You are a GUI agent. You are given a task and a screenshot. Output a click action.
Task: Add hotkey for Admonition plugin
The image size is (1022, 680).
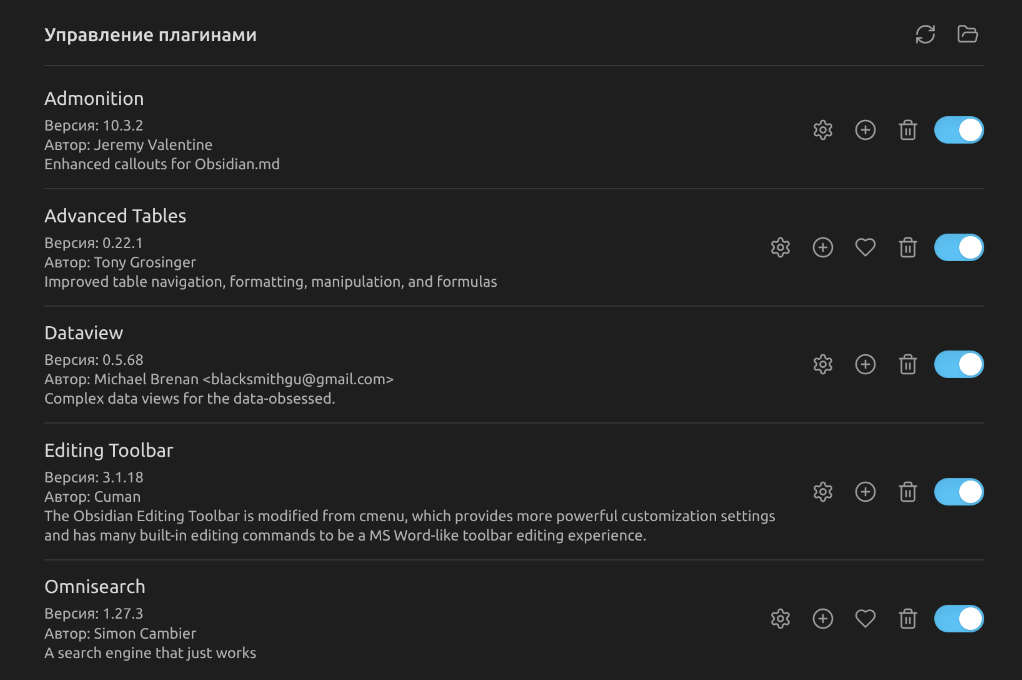pyautogui.click(x=865, y=130)
